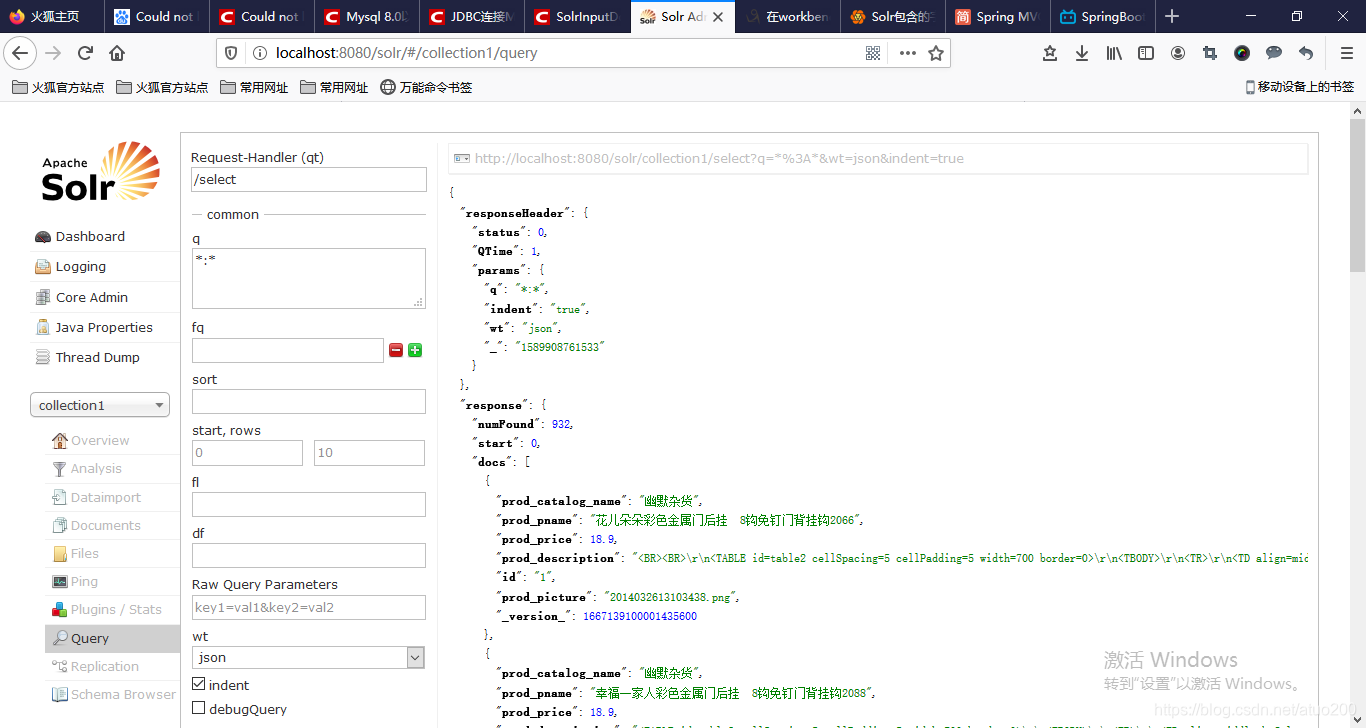Open the Documents page
The image size is (1366, 728).
click(96, 525)
